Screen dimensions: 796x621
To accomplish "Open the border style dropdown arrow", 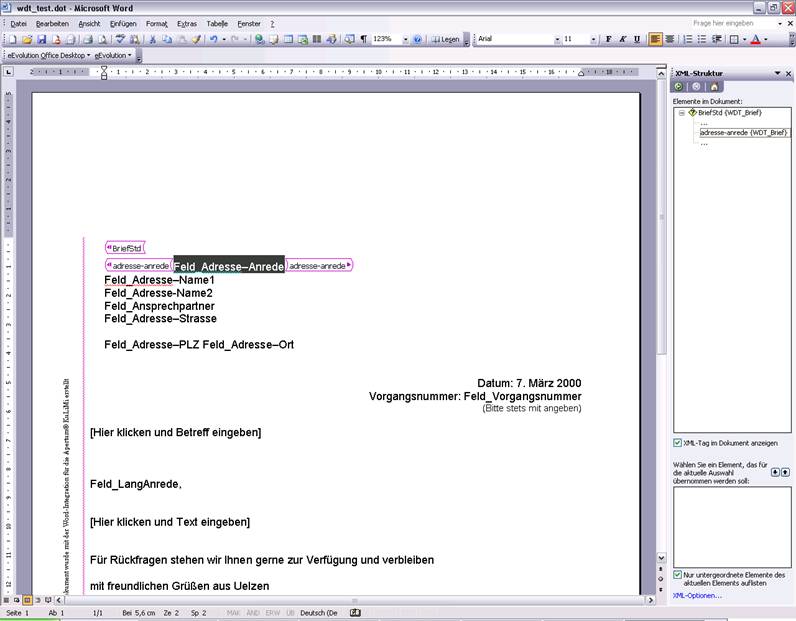I will click(x=744, y=39).
